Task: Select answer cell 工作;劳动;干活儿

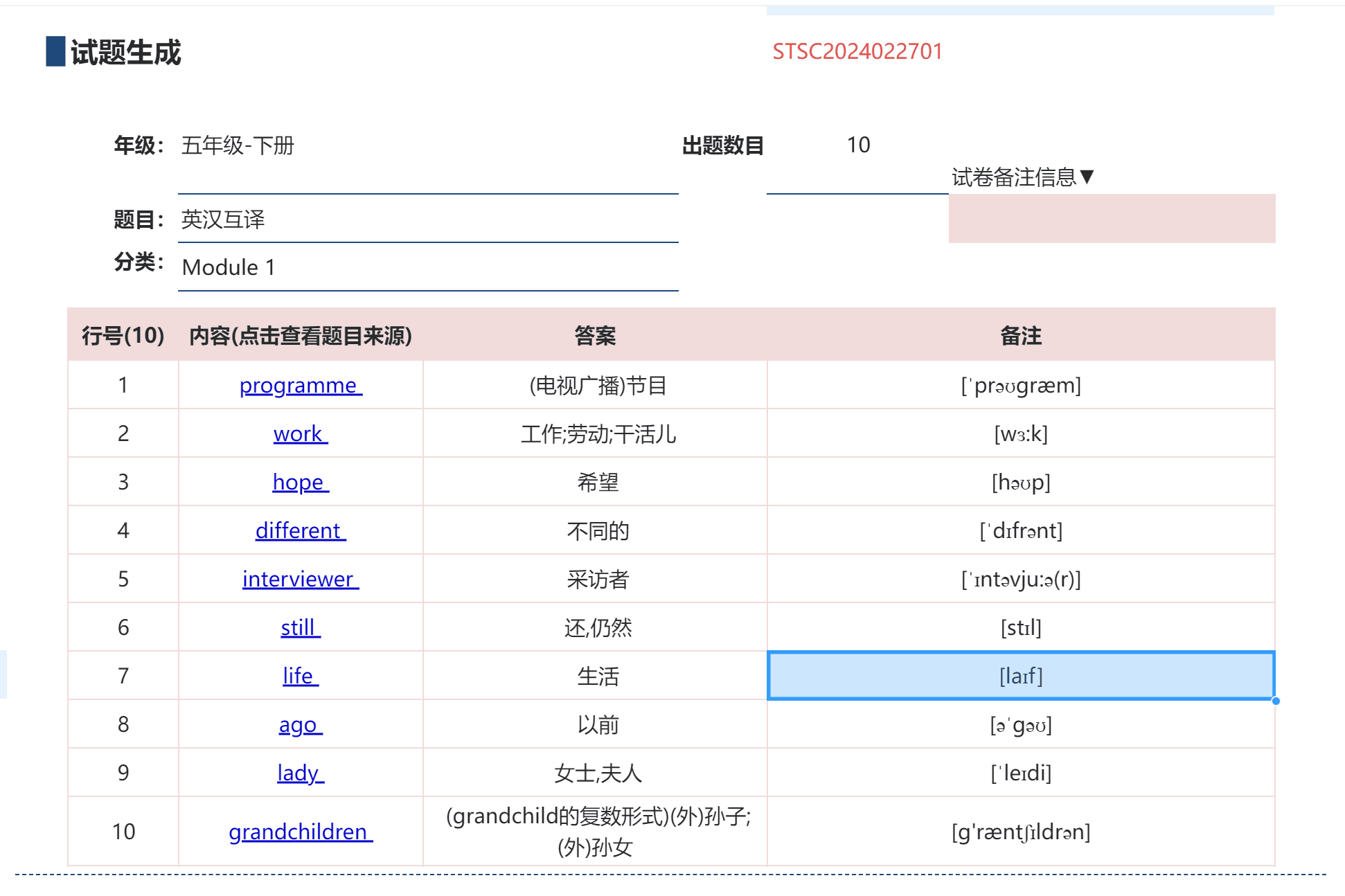Action: pyautogui.click(x=596, y=433)
